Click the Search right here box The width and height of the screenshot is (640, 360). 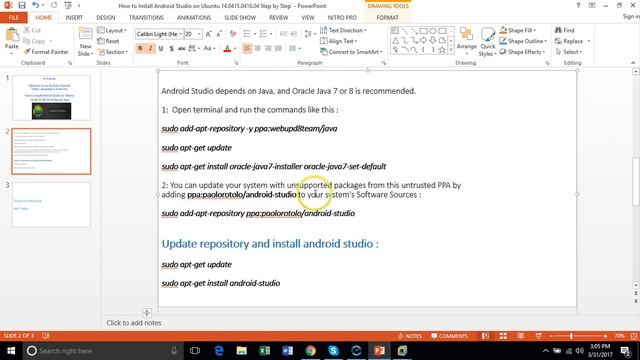[x=101, y=351]
